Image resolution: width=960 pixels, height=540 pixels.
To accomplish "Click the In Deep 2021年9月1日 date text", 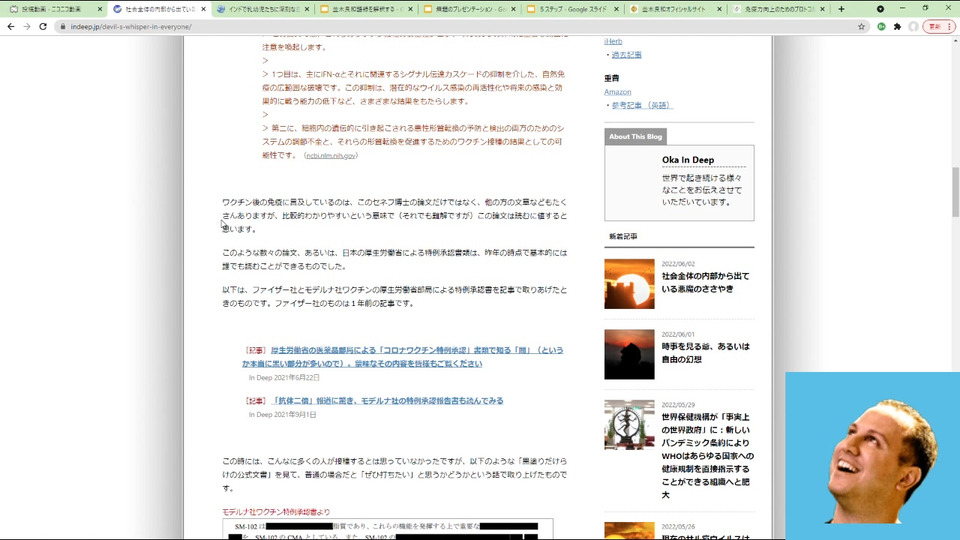I will click(x=282, y=414).
